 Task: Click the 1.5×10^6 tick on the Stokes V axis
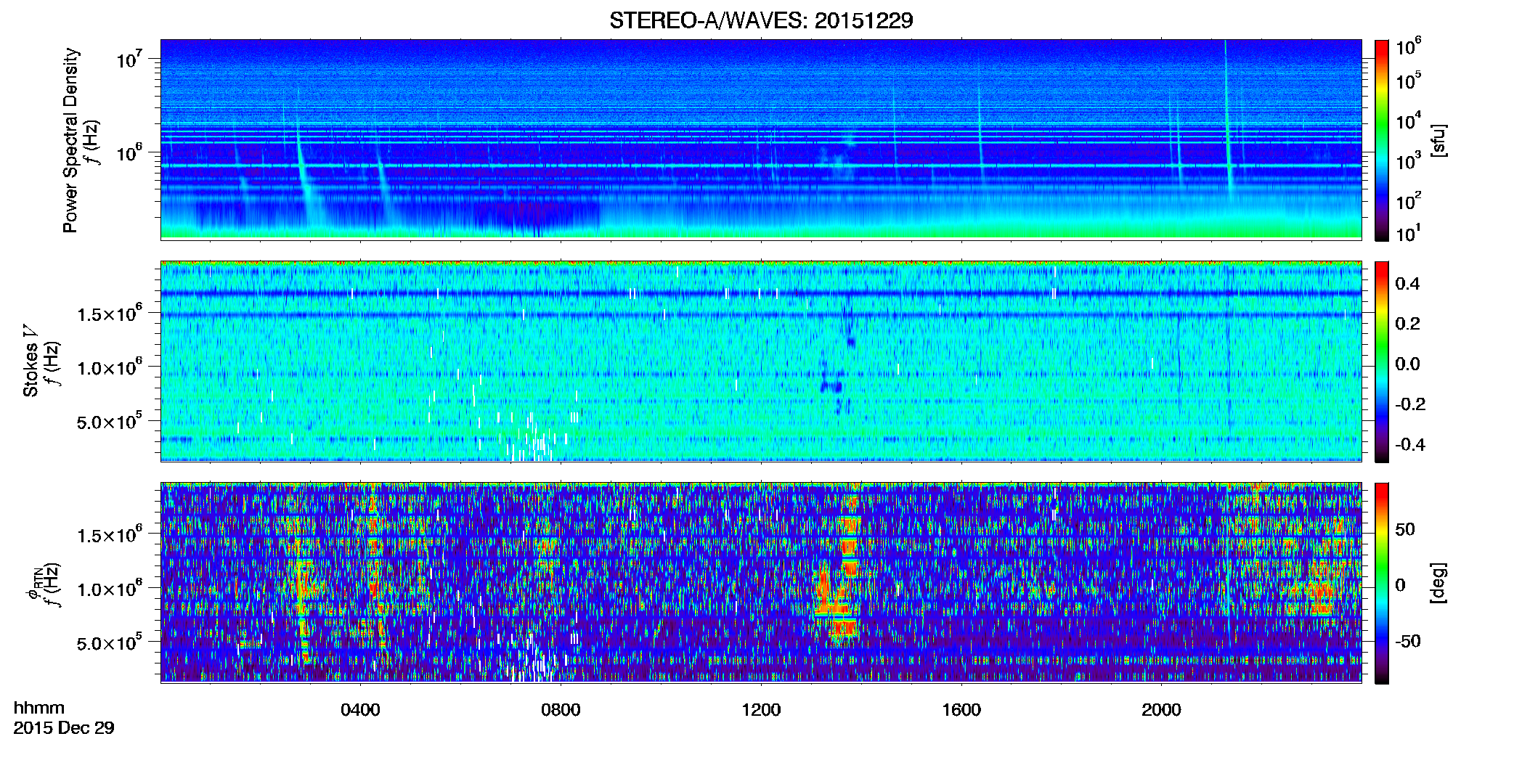coord(110,313)
